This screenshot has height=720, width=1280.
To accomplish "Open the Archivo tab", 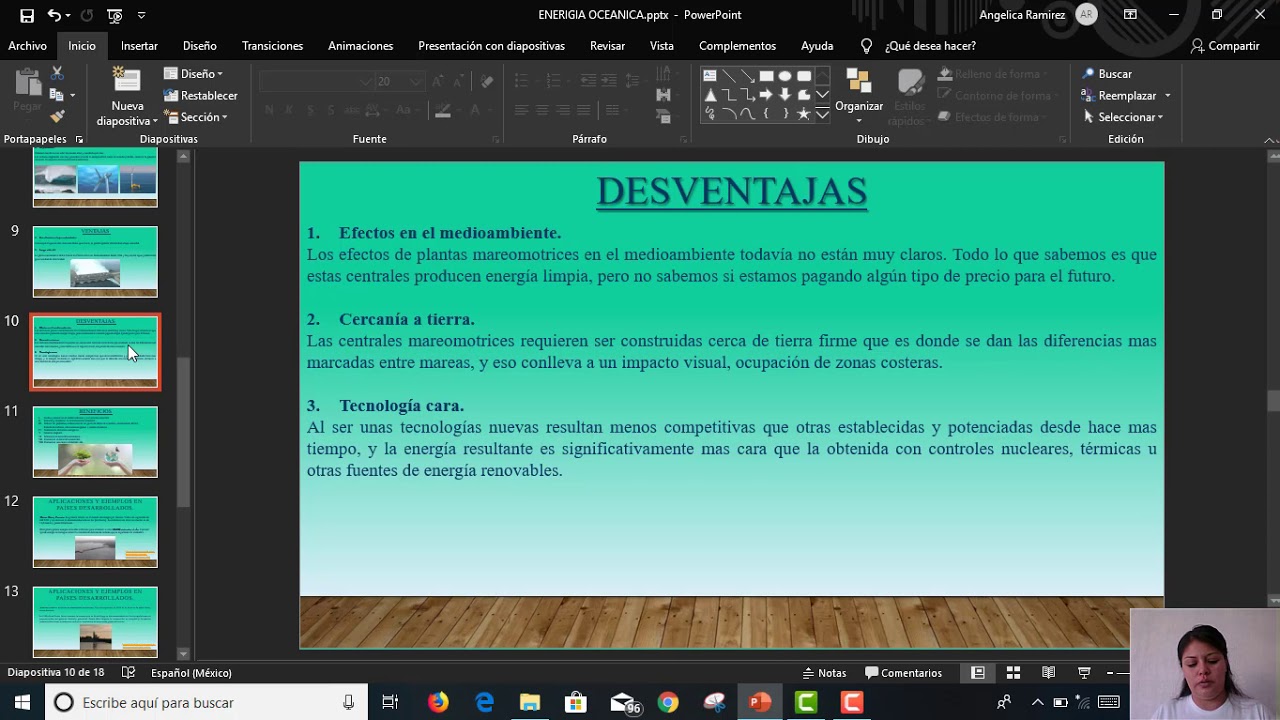I will point(27,46).
